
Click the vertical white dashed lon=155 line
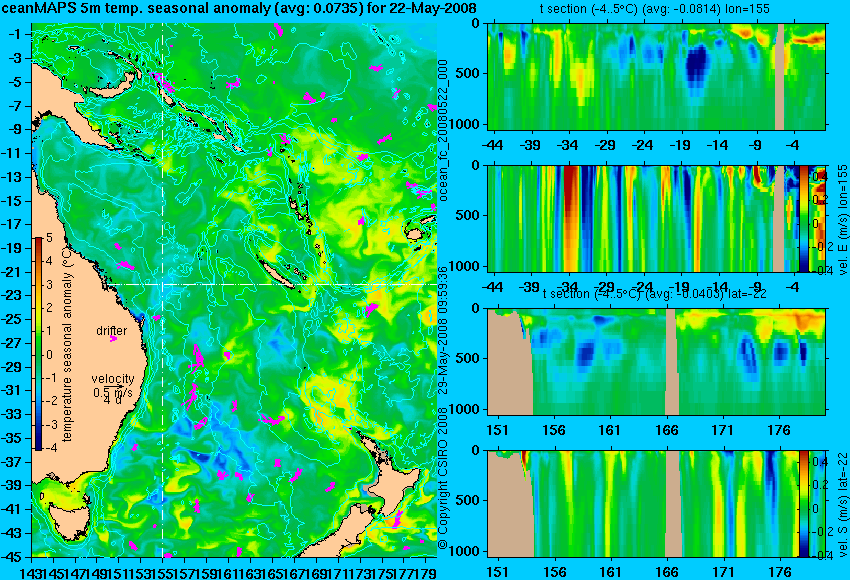pos(163,290)
